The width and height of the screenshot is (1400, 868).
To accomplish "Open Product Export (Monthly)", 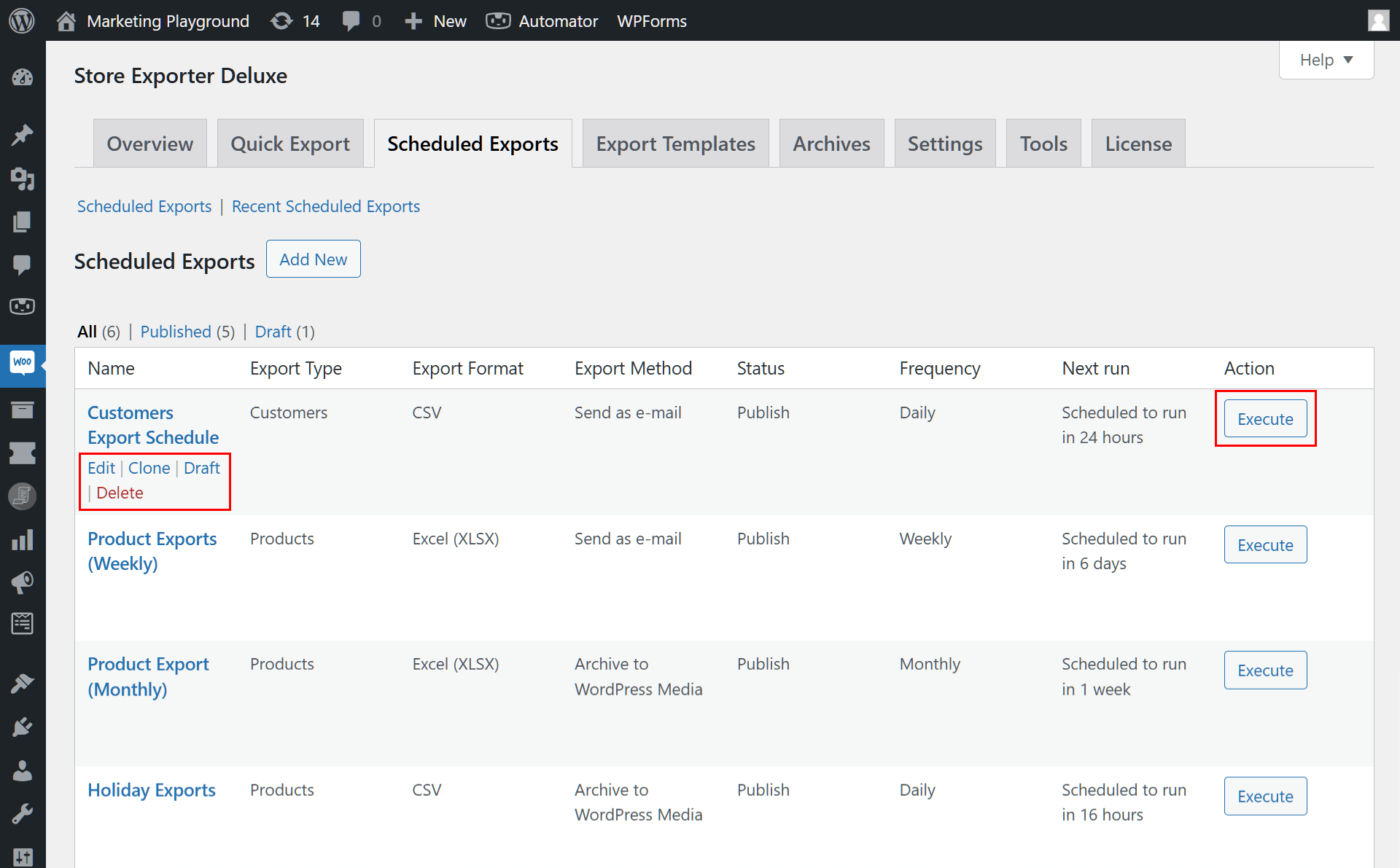I will (x=149, y=676).
